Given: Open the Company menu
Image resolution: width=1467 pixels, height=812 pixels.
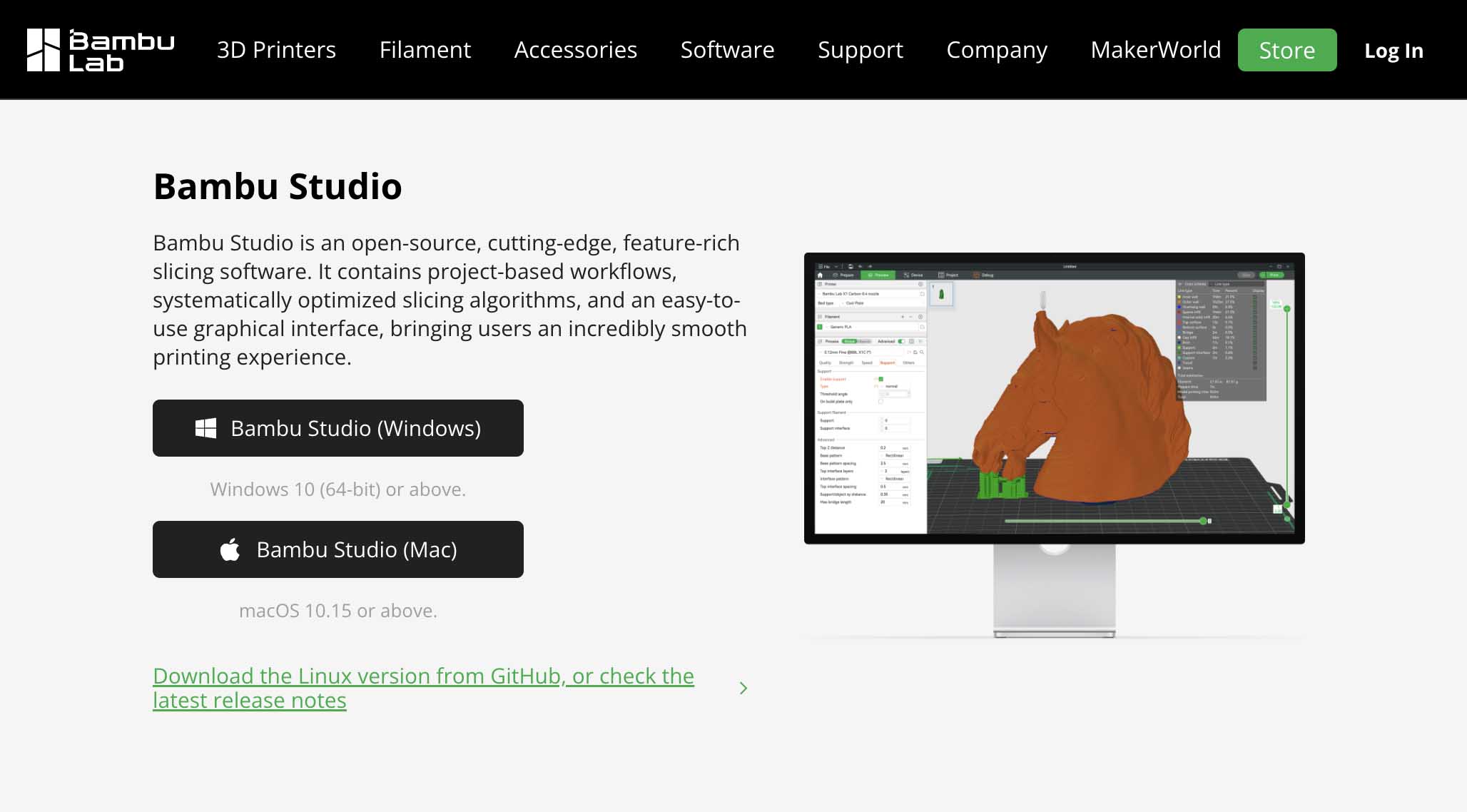Looking at the screenshot, I should point(997,50).
